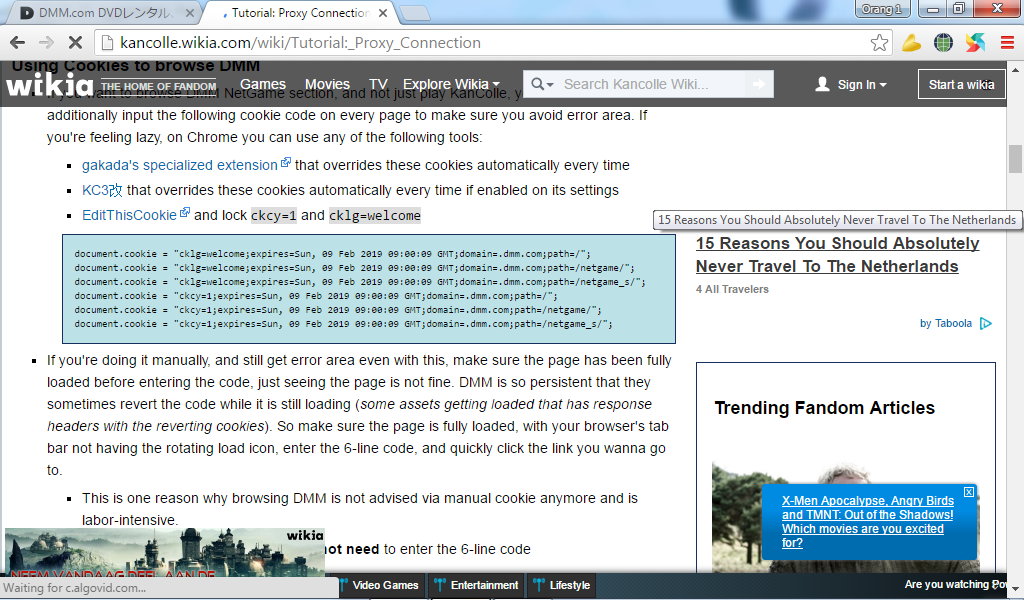
Task: Stop loading the page with X button
Action: 75,43
